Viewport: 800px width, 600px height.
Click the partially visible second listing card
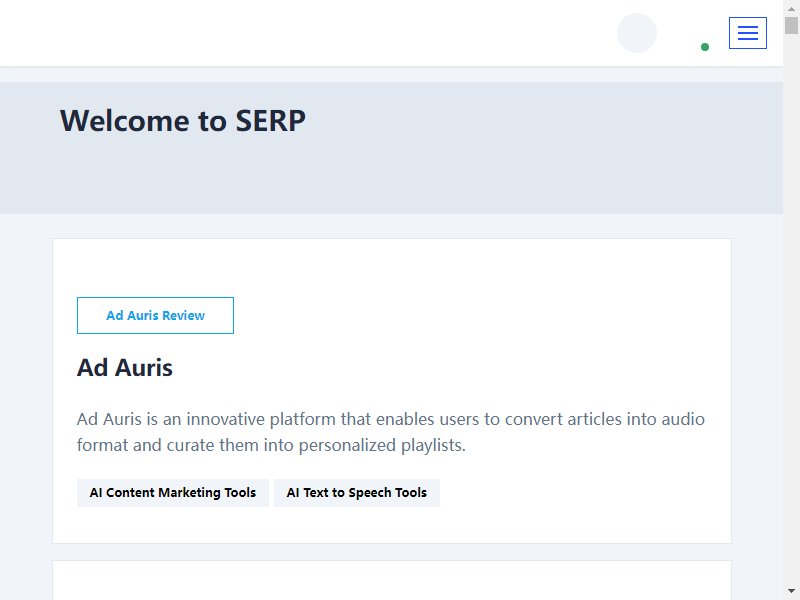coord(392,581)
